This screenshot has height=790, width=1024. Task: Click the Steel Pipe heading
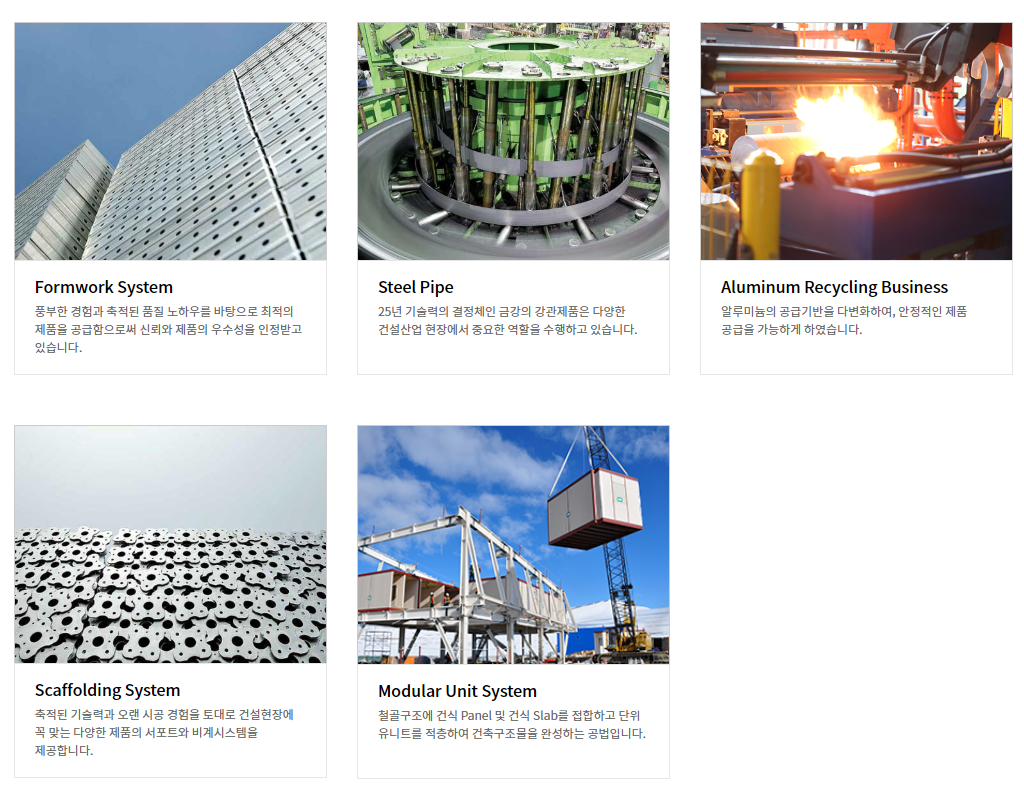coord(415,287)
